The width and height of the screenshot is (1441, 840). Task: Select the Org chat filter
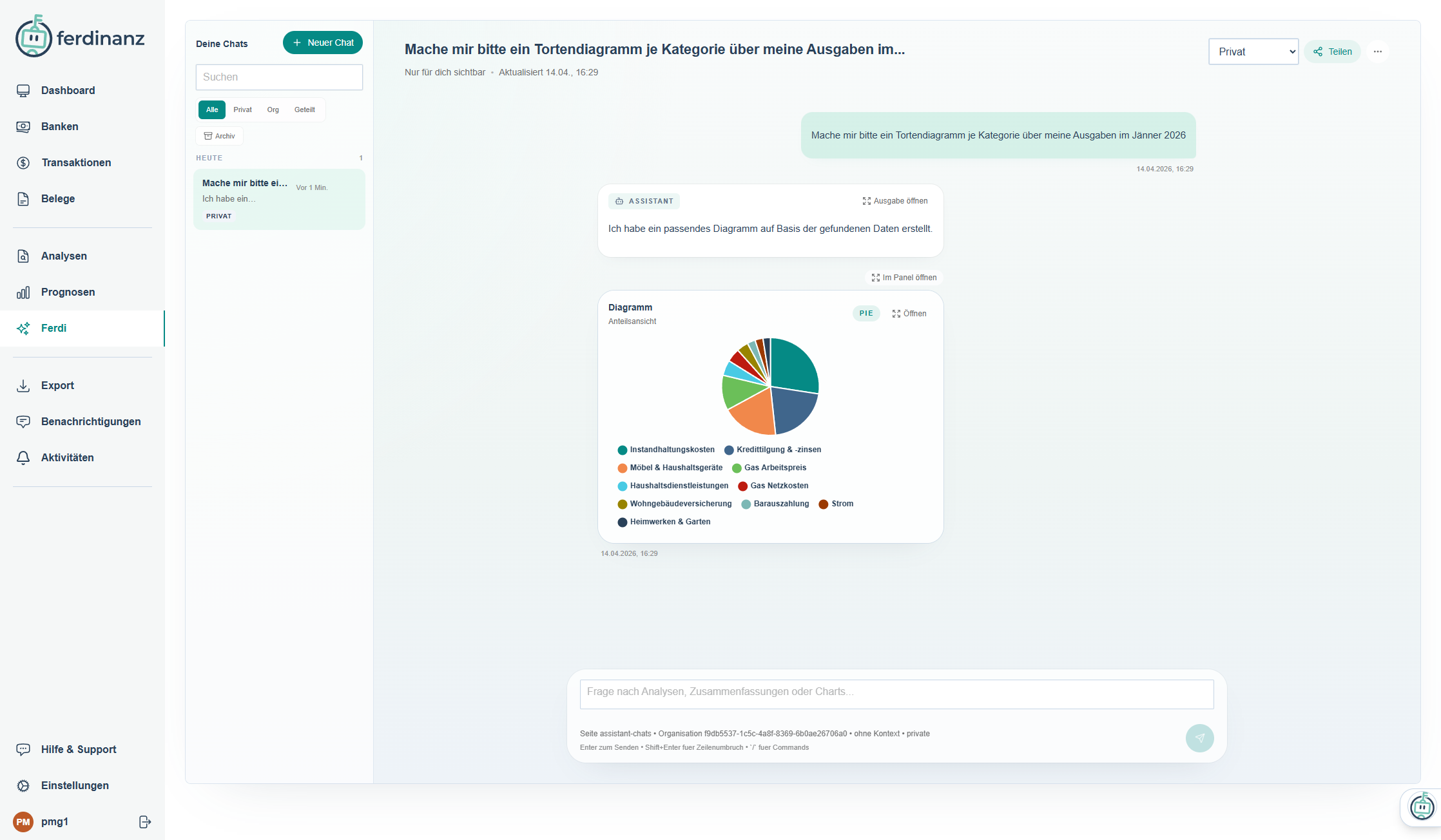pyautogui.click(x=273, y=110)
